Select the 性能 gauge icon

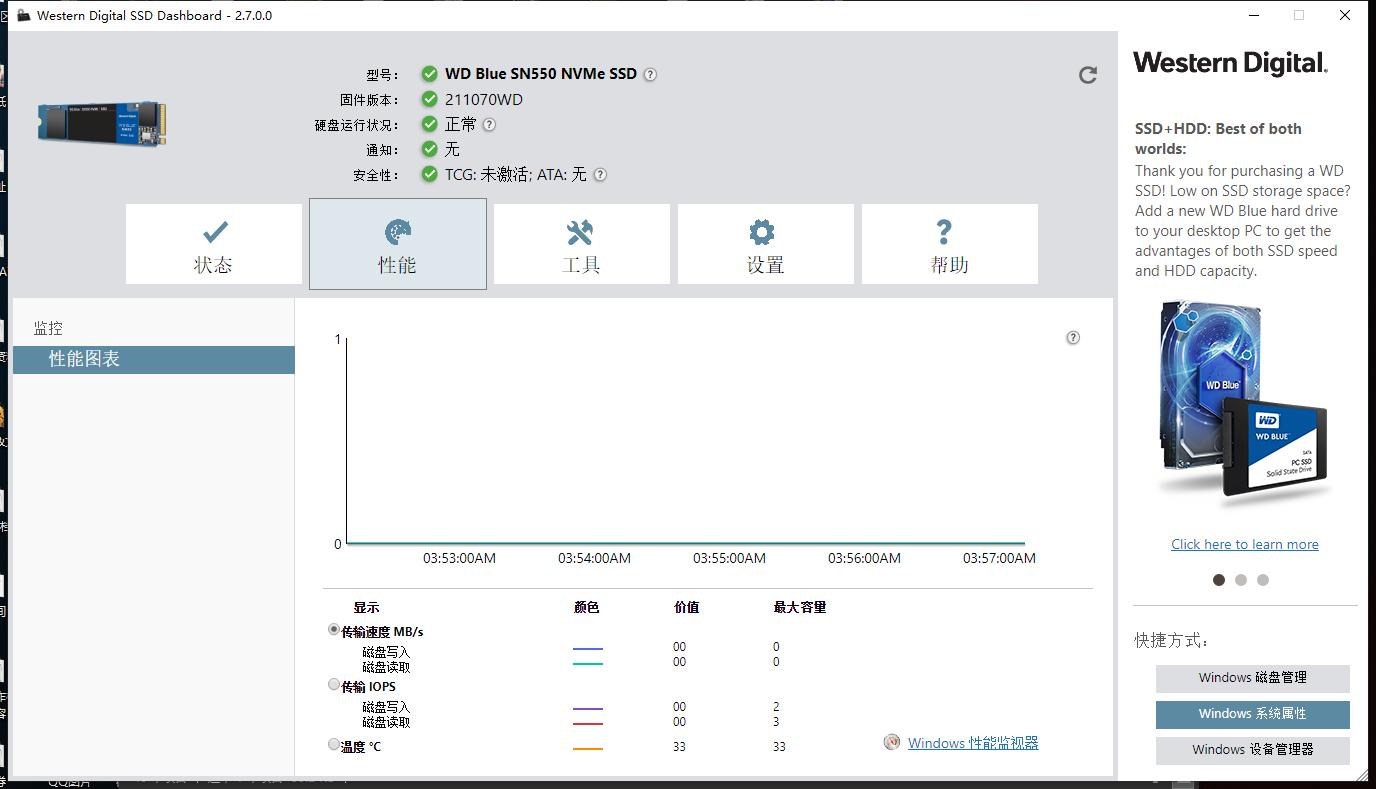pos(397,231)
